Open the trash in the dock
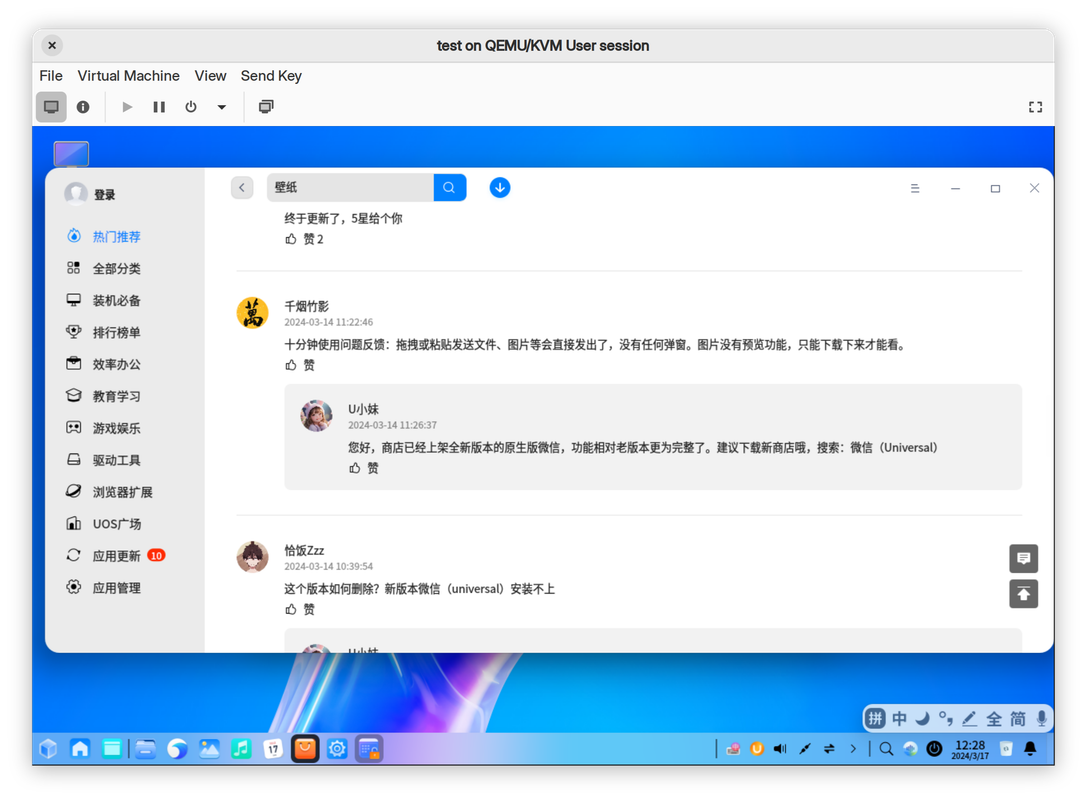This screenshot has width=1086, height=800. pos(1006,749)
